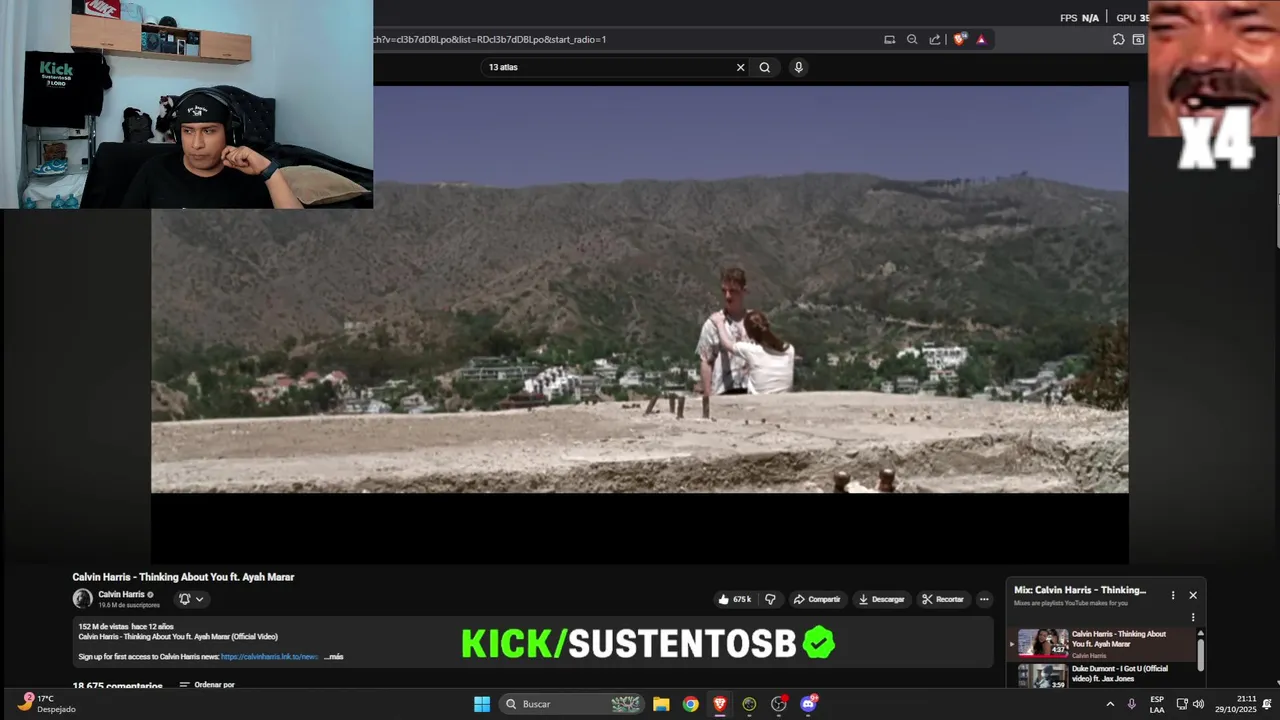Open more actions three-dot menu beside Recortar
Image resolution: width=1280 pixels, height=720 pixels.
point(984,599)
